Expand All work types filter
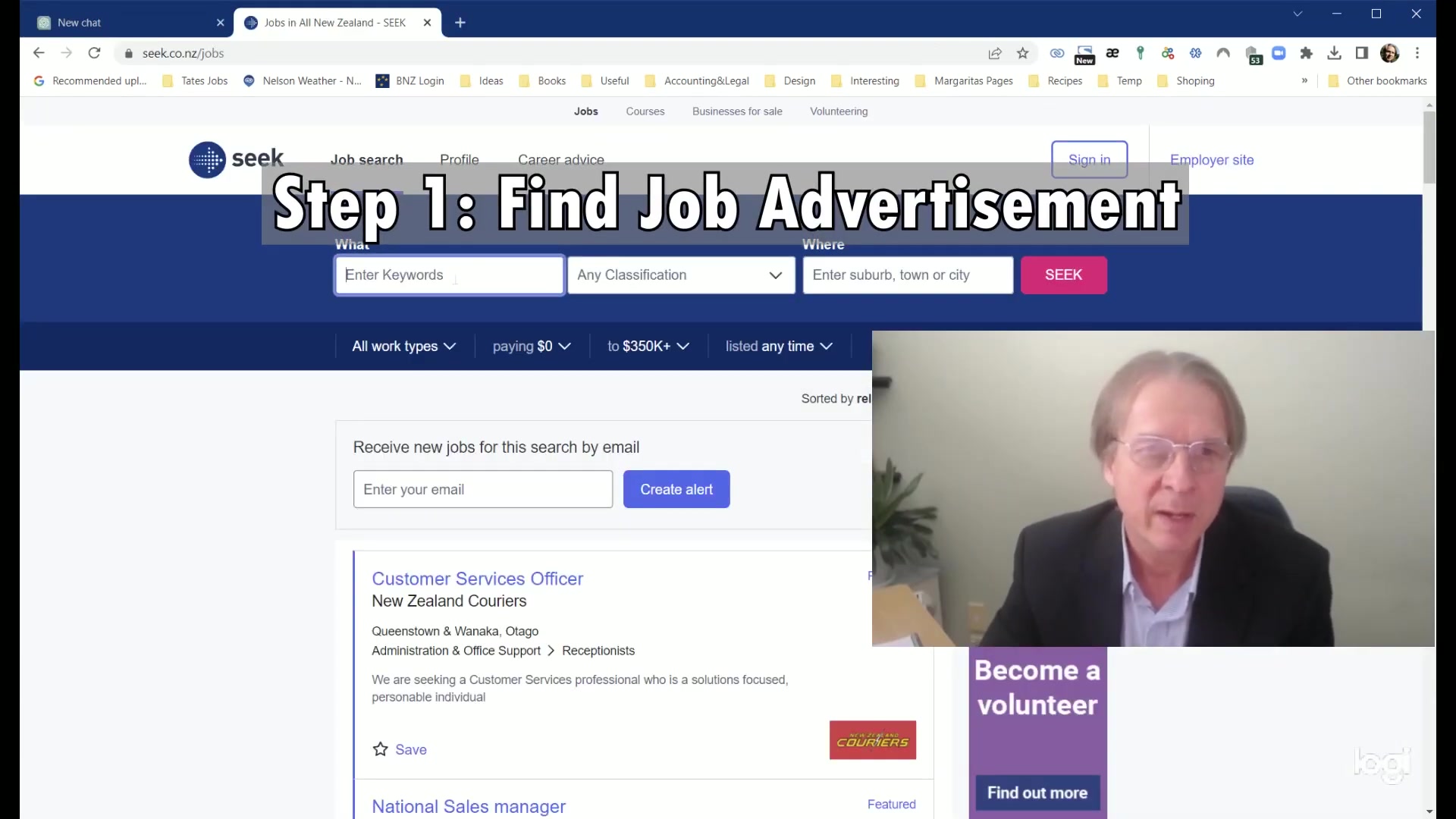The height and width of the screenshot is (819, 1456). (403, 347)
